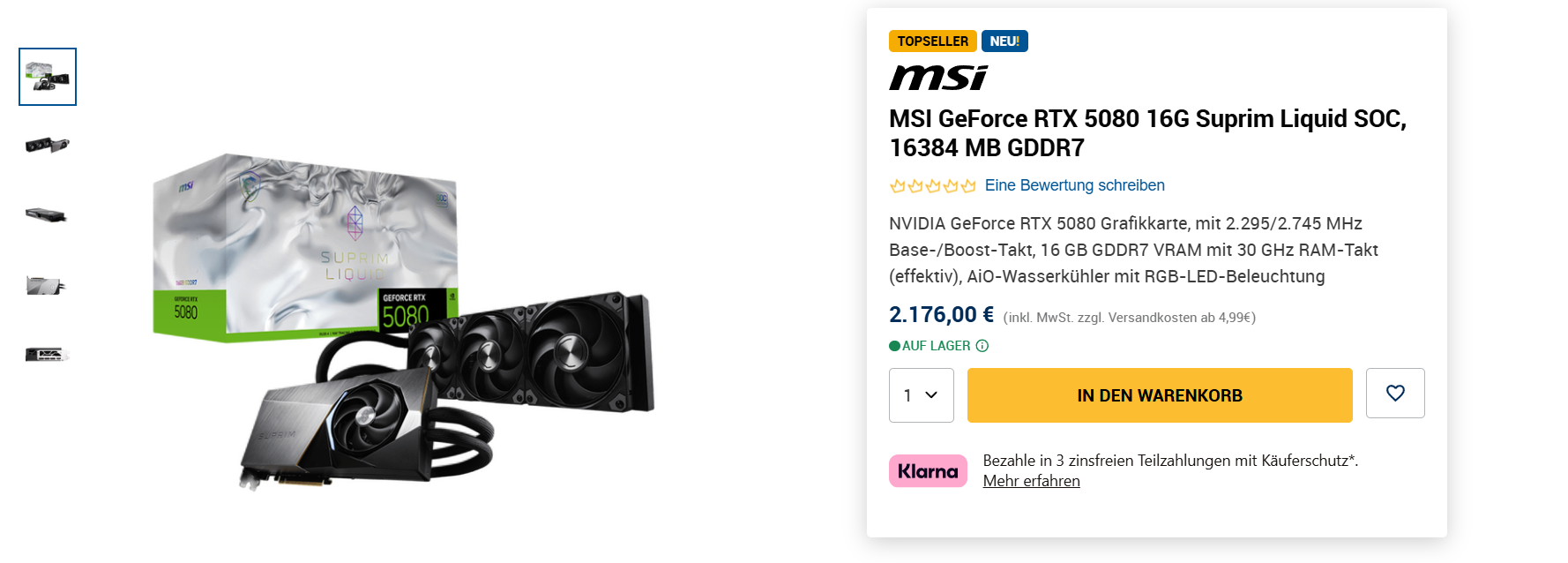Select fifth thumbnail showing card ports
This screenshot has height=563, width=1568.
coord(48,354)
